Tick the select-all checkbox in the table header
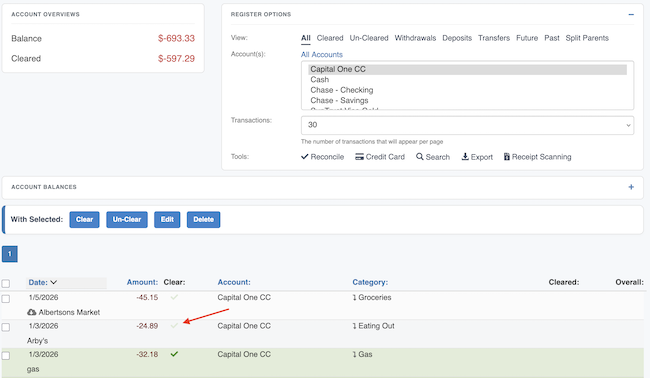 [x=6, y=284]
